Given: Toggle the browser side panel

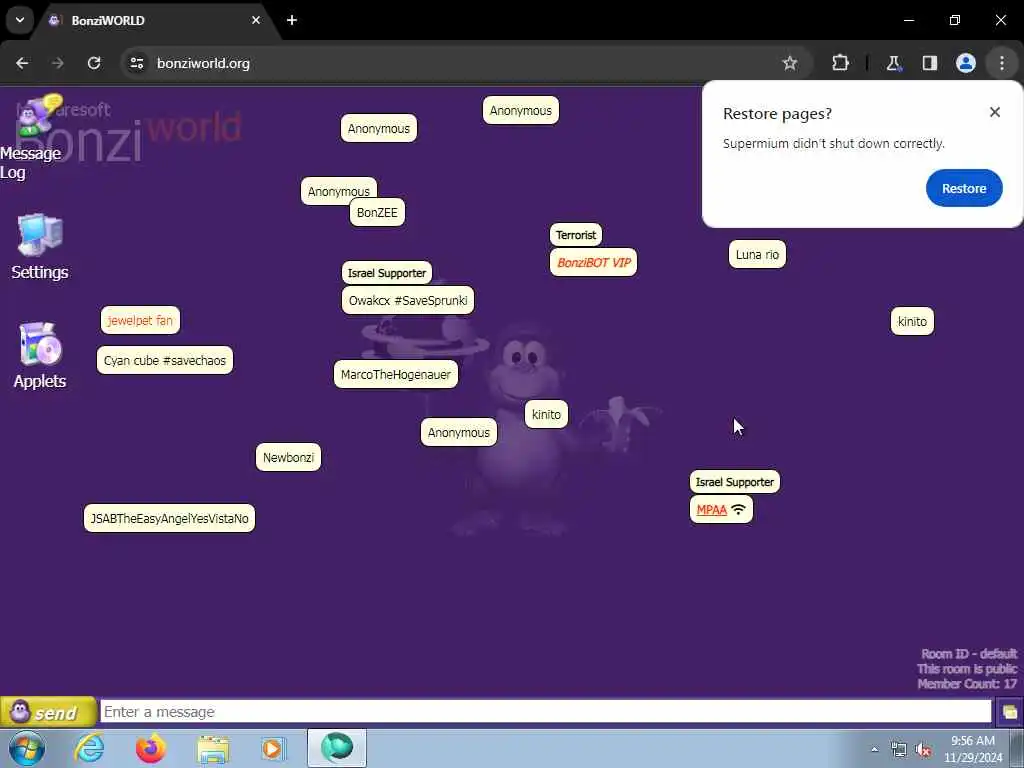Looking at the screenshot, I should tap(930, 63).
